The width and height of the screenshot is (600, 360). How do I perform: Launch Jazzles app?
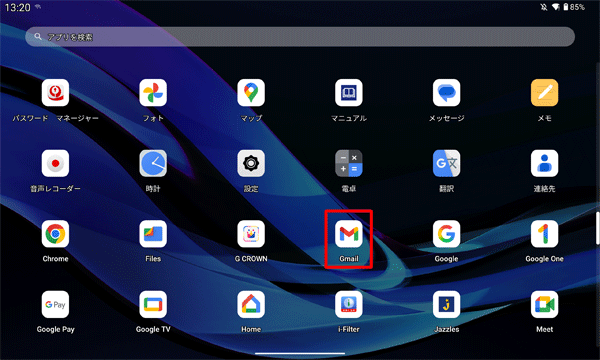[447, 305]
